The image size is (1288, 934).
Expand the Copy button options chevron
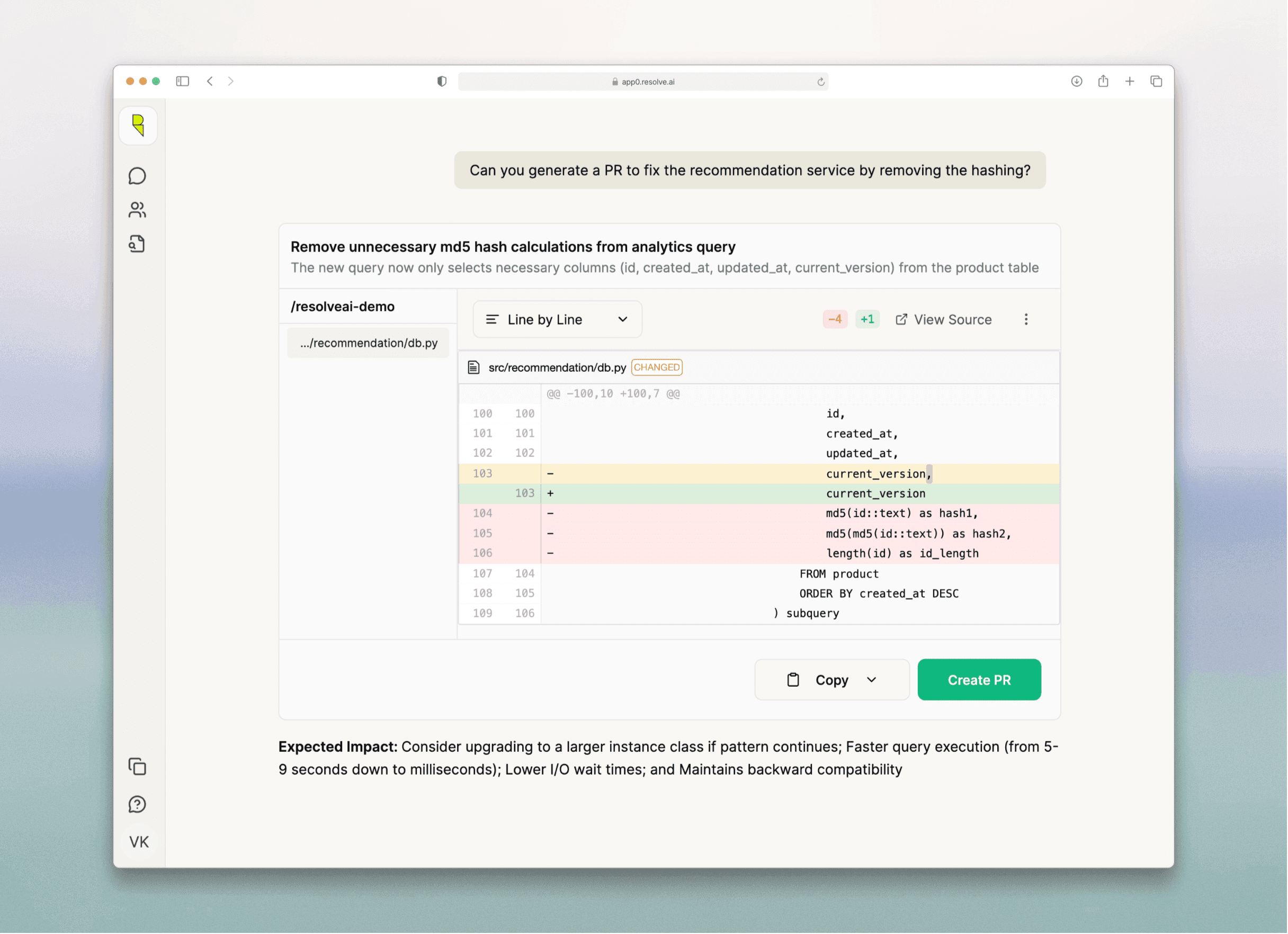[x=871, y=680]
